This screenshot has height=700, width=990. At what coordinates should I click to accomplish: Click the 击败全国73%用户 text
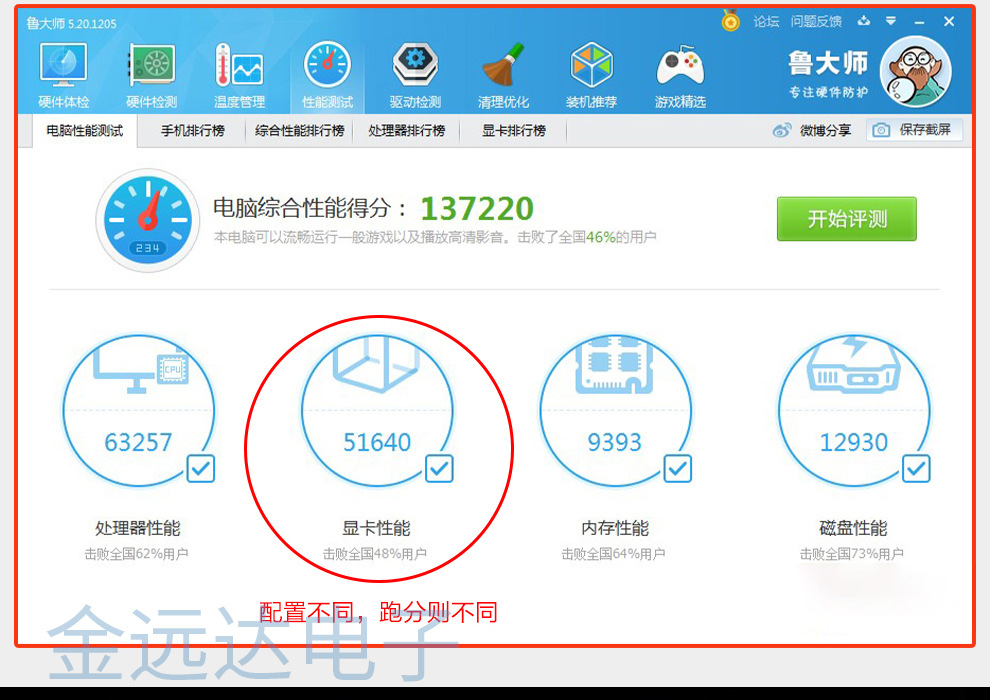pos(852,554)
